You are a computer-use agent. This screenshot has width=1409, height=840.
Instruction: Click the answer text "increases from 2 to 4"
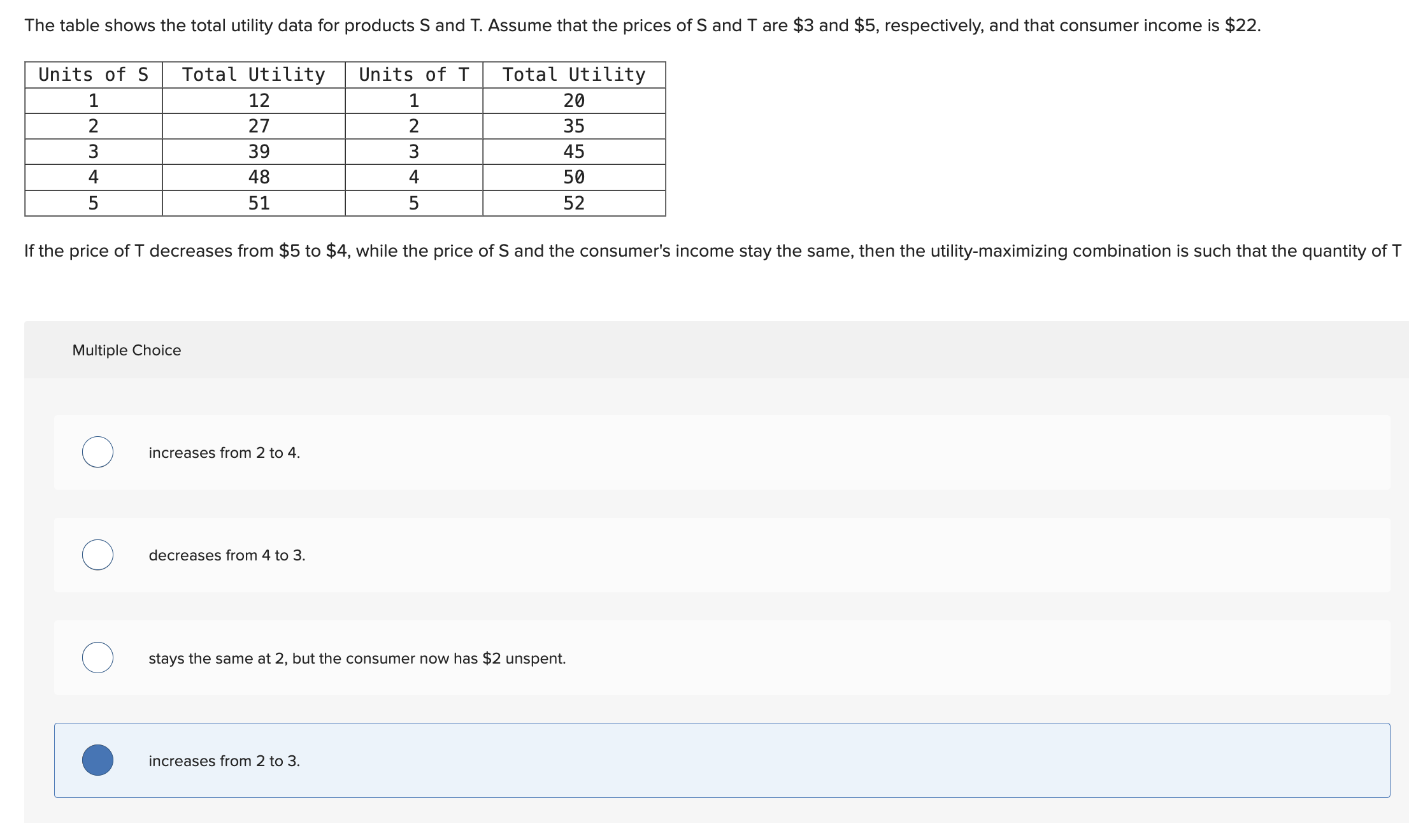pyautogui.click(x=223, y=453)
